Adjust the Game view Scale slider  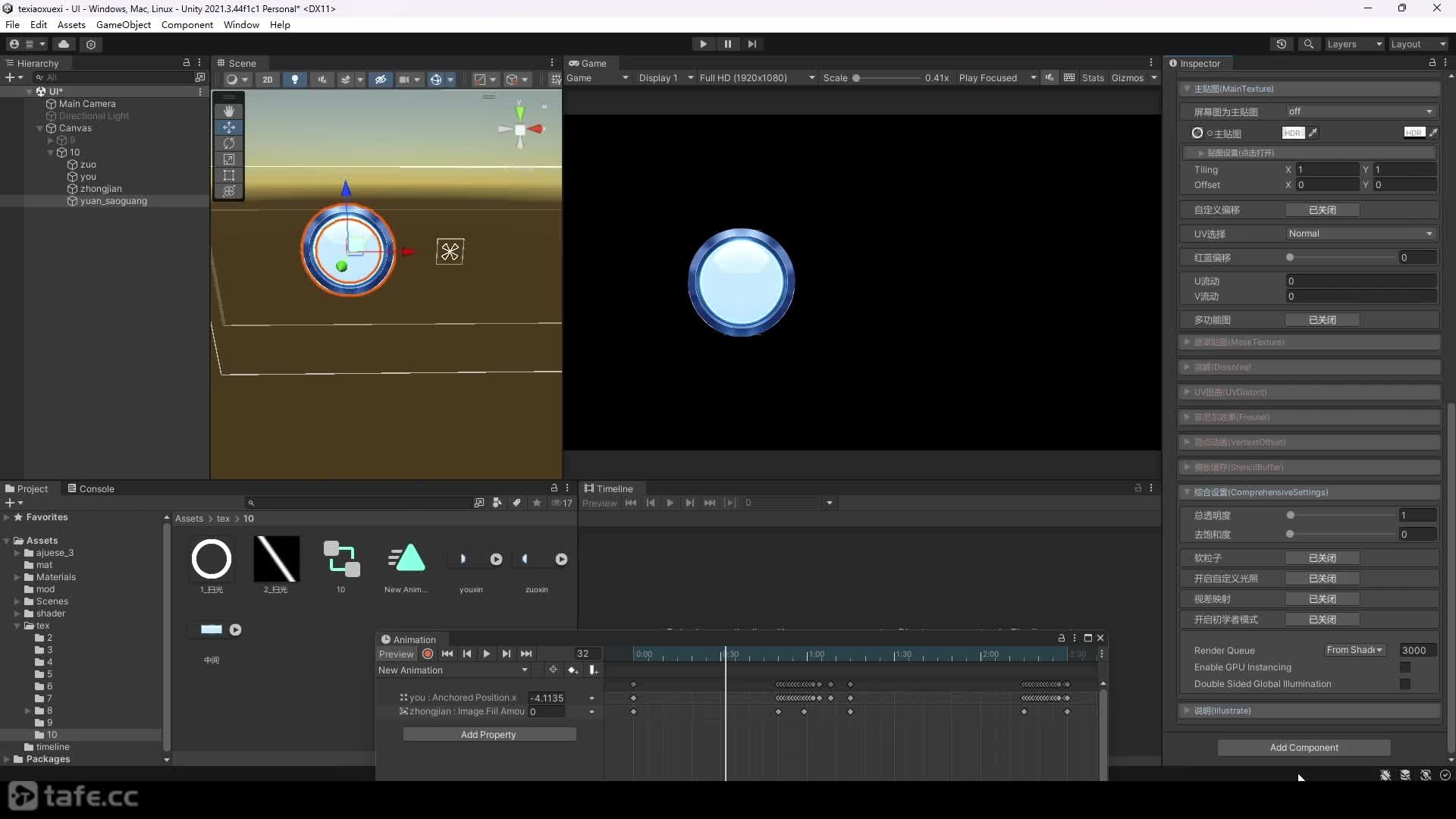tap(886, 78)
